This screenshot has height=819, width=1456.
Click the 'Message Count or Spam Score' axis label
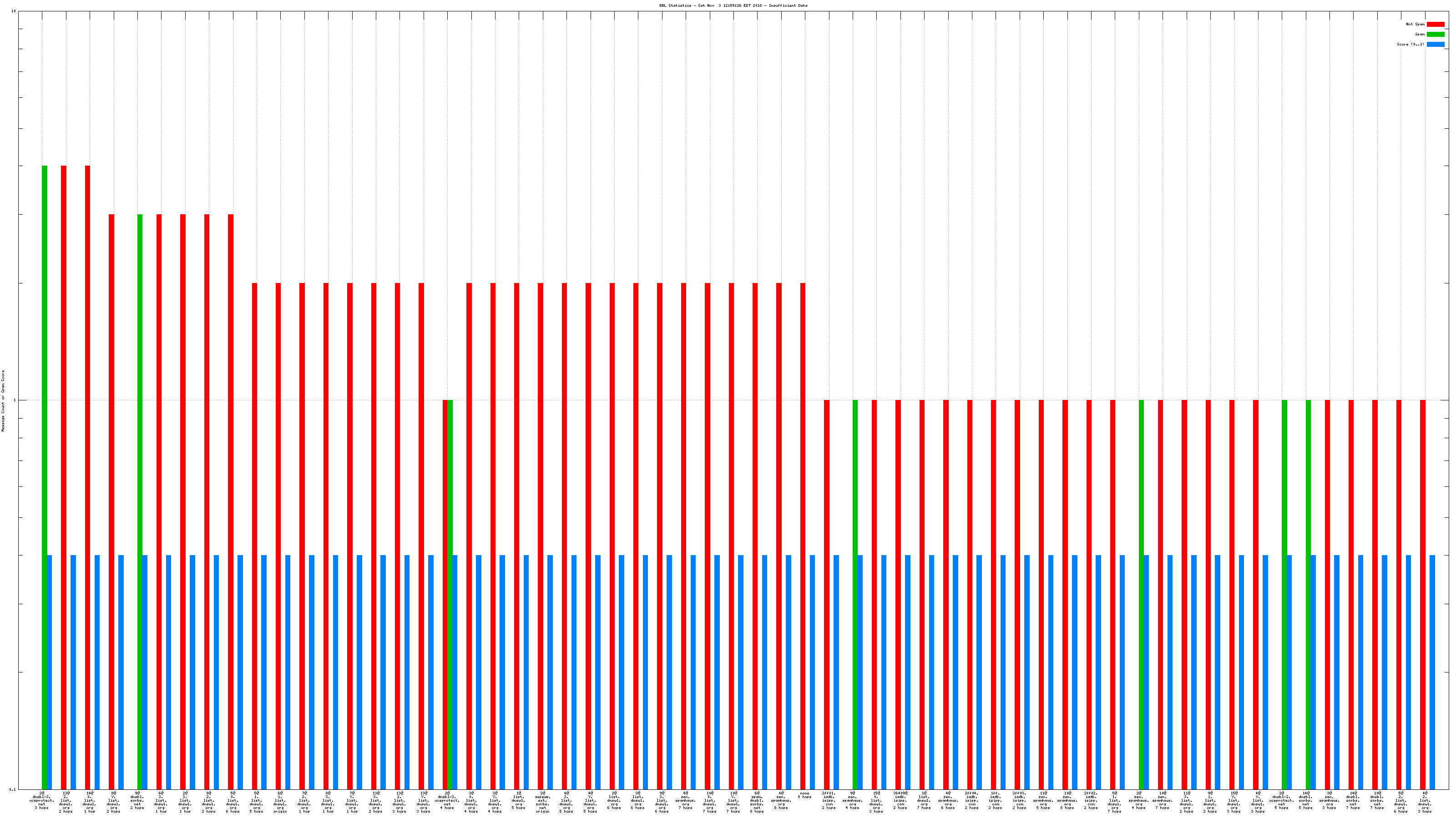pos(3,401)
